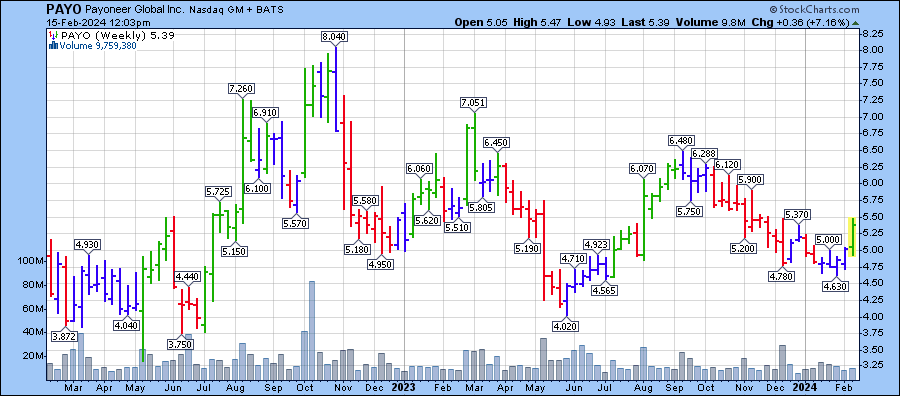
Task: Click the 5.200 price label
Action: point(744,248)
